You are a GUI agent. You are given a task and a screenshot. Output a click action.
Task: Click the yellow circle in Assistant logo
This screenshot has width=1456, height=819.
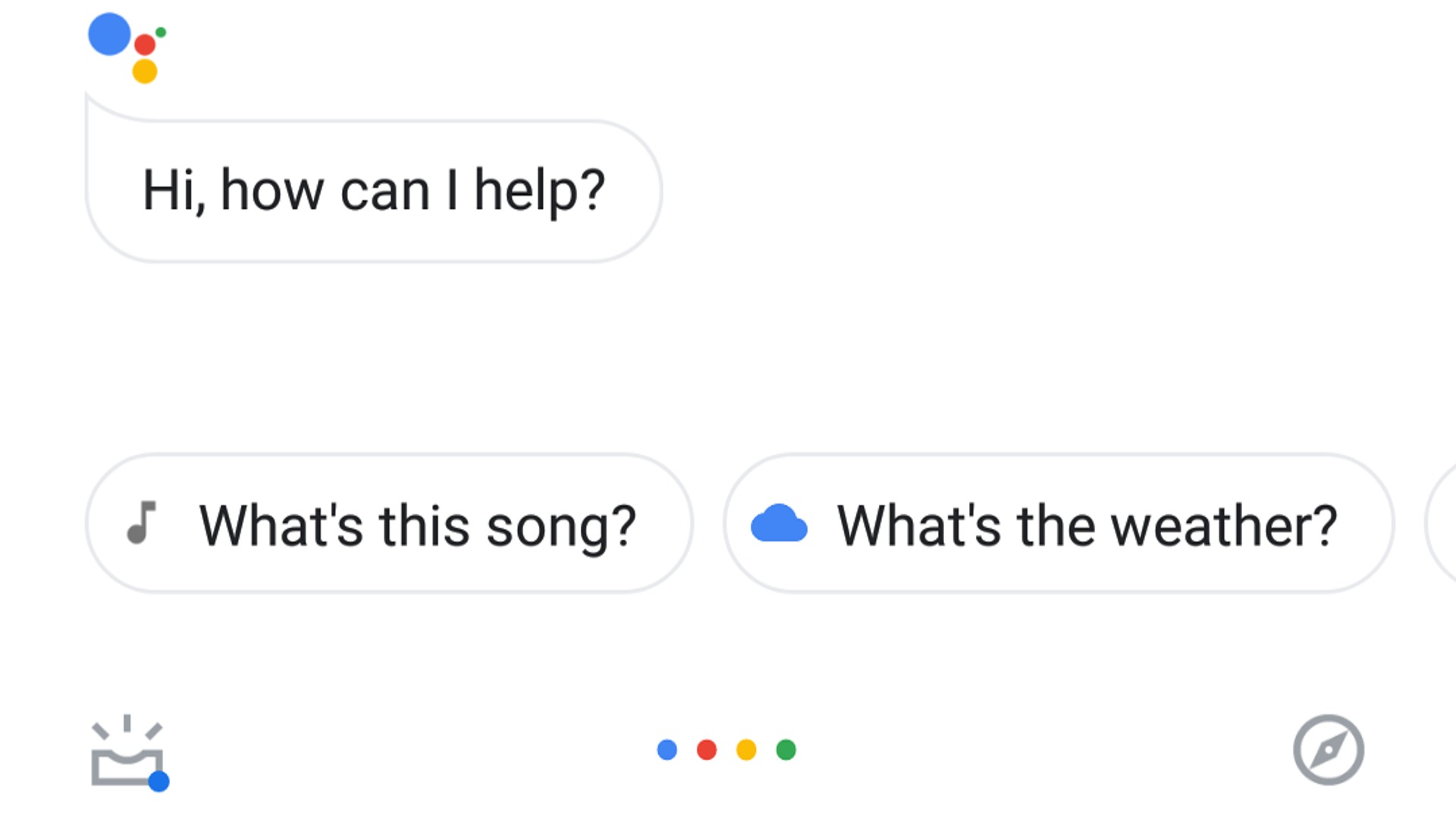[x=145, y=71]
